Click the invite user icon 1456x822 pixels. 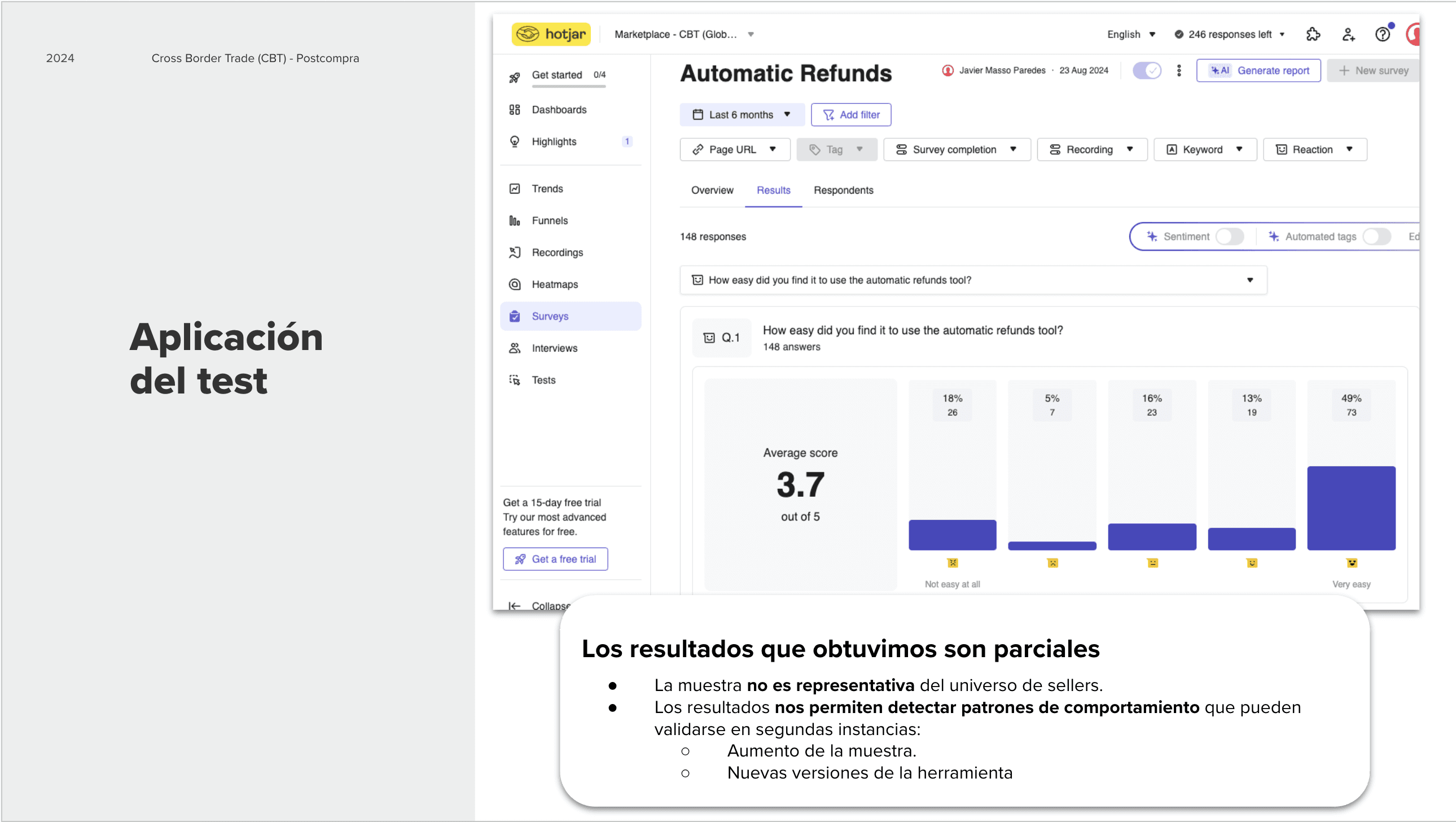click(x=1348, y=34)
